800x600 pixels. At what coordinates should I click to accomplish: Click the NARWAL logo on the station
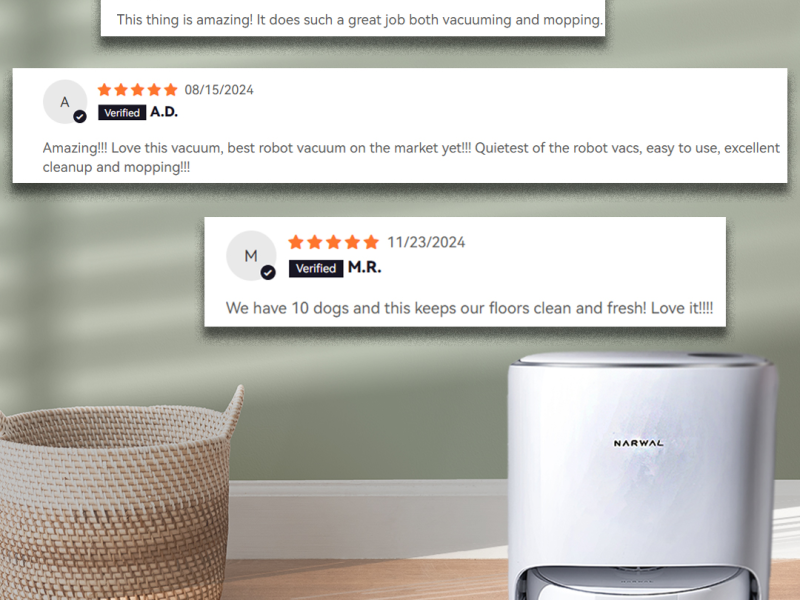click(x=638, y=443)
